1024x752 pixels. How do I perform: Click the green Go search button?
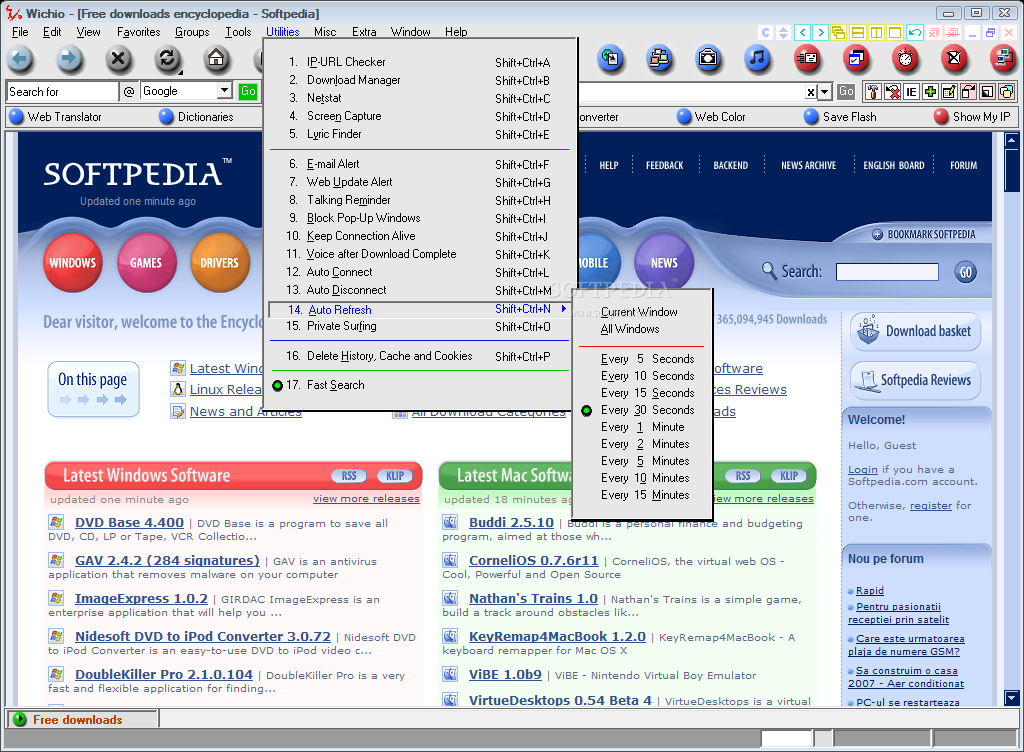point(248,91)
